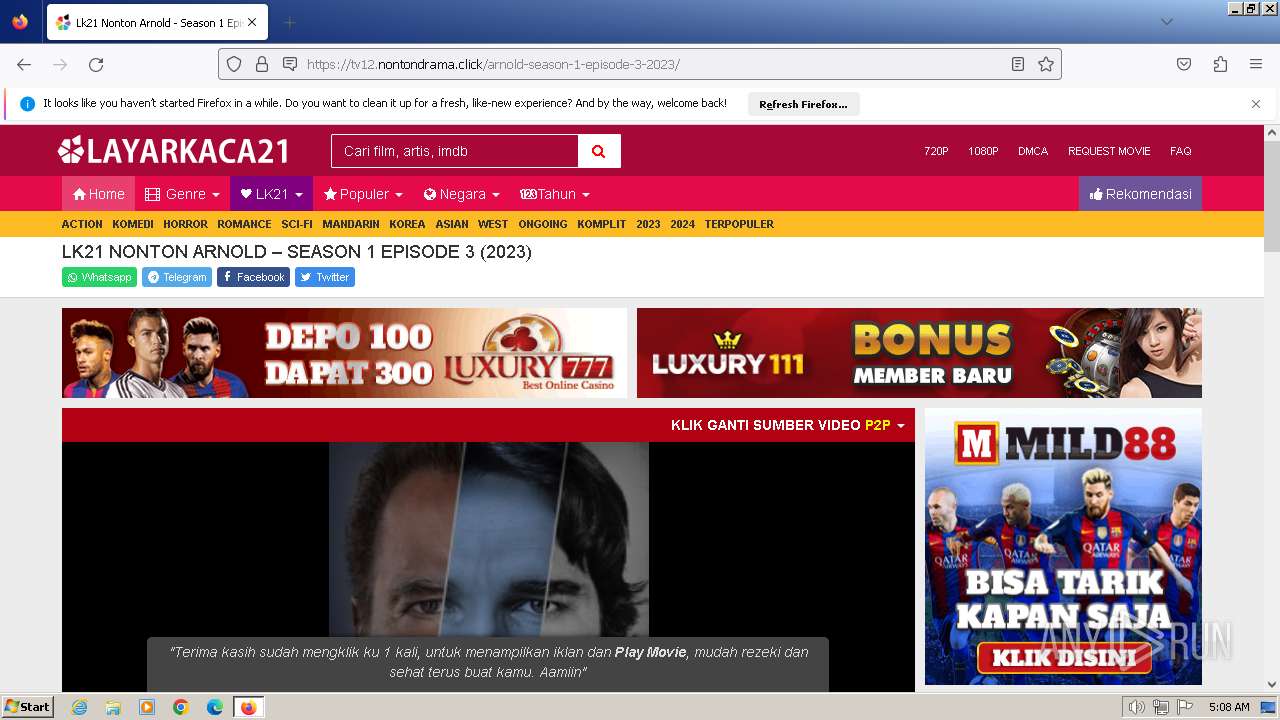
Task: Open Firefox application hamburger menu
Action: (x=1256, y=64)
